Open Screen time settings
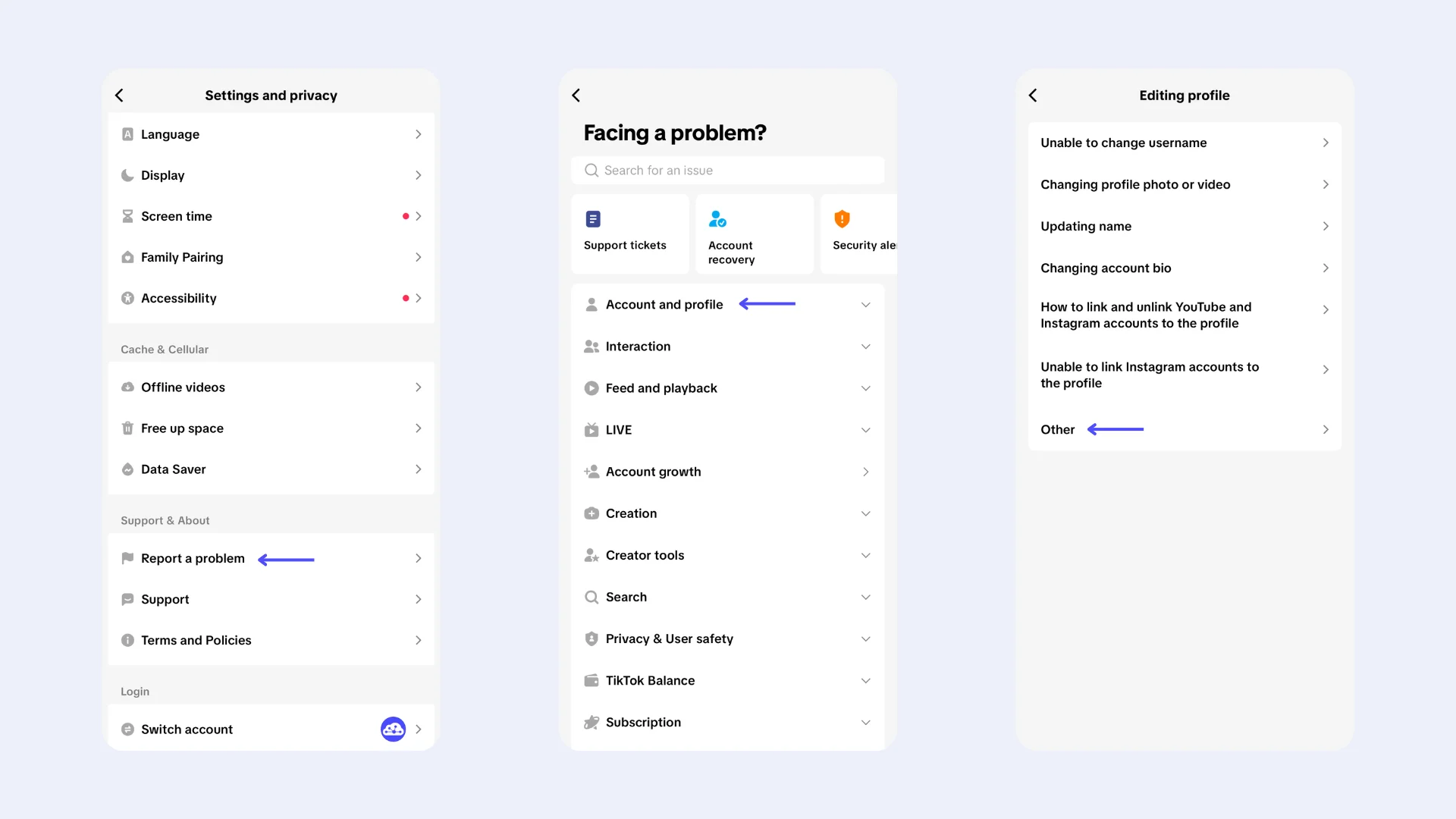The height and width of the screenshot is (819, 1456). coord(271,216)
